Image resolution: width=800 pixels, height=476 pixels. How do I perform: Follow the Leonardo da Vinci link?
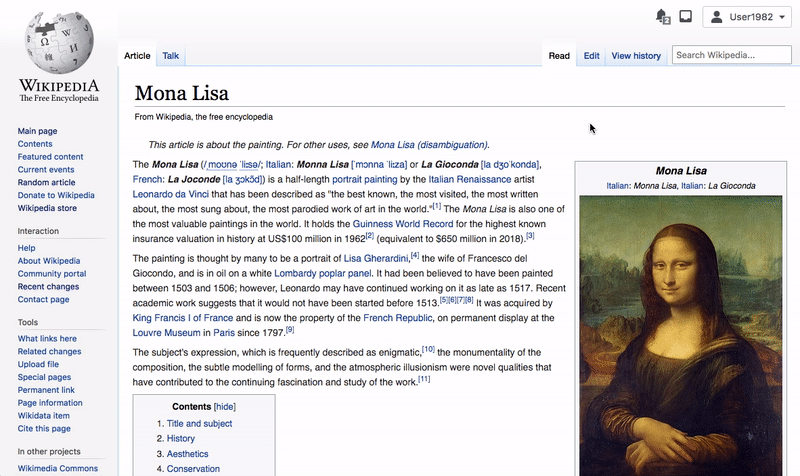pos(170,194)
